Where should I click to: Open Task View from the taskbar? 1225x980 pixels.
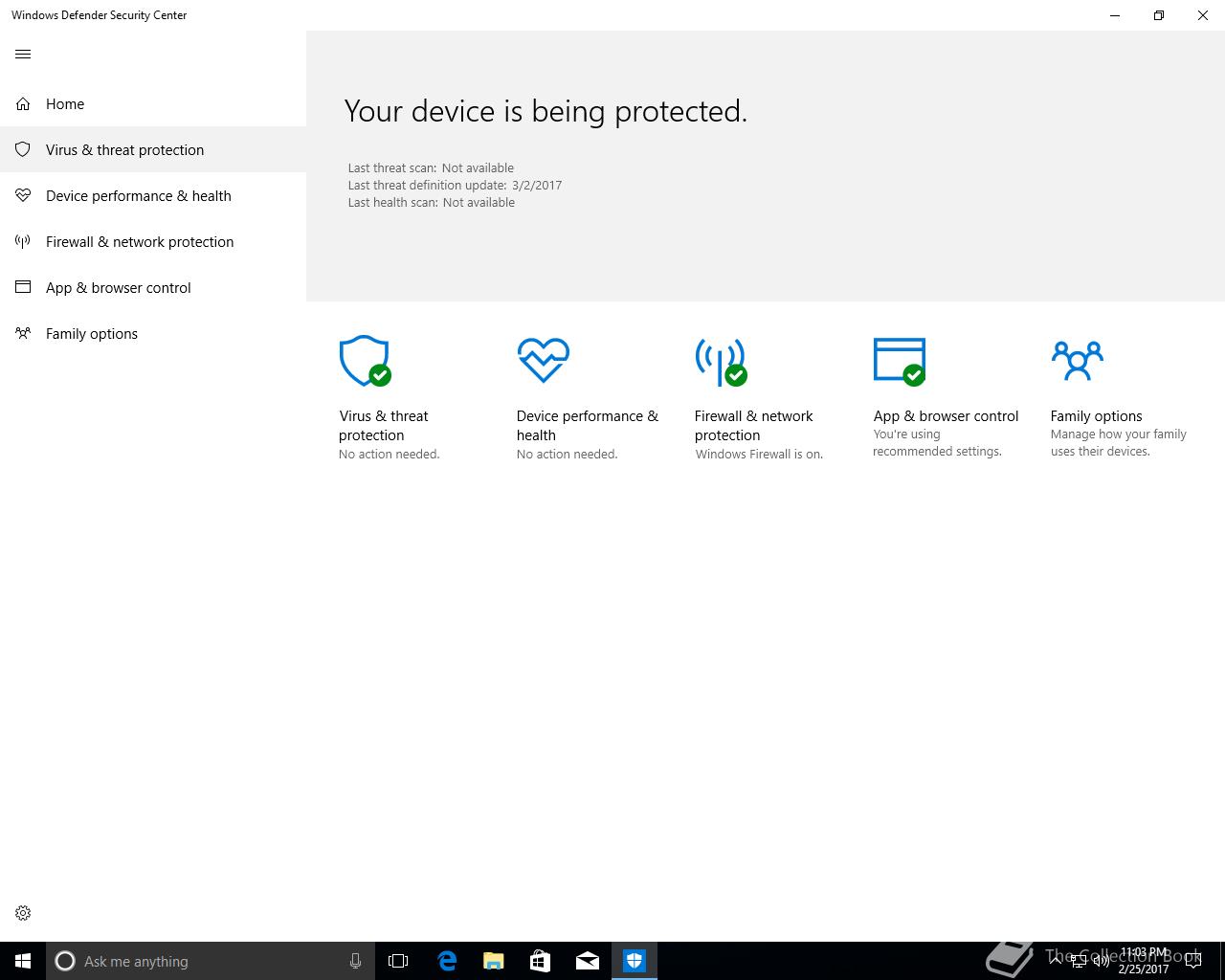[x=398, y=961]
